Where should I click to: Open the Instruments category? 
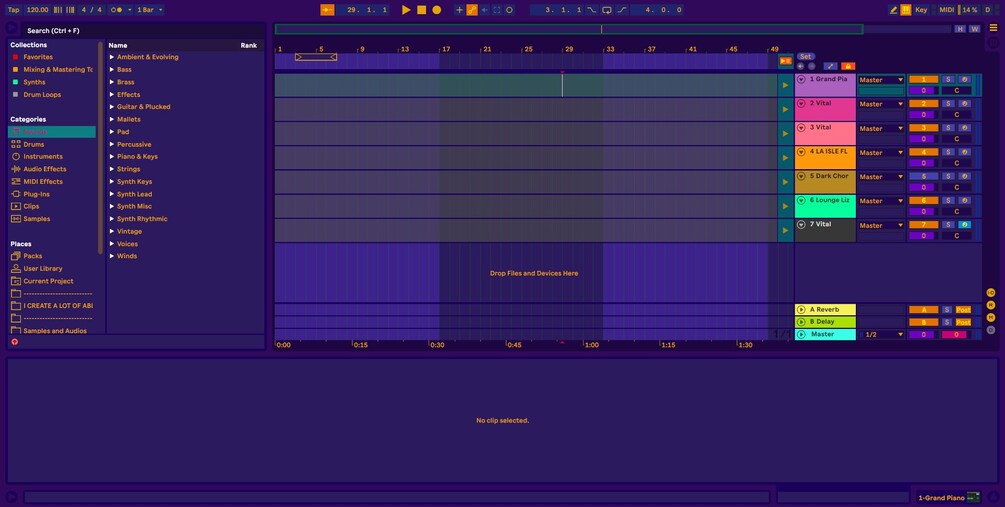(x=43, y=156)
